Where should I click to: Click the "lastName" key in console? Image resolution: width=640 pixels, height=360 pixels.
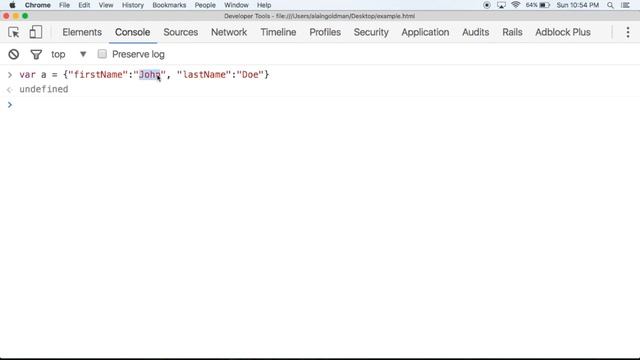tap(204, 75)
